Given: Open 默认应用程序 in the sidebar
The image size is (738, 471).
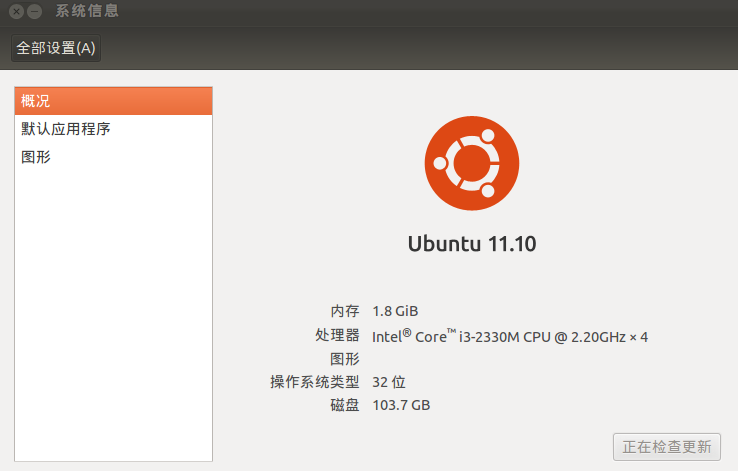Looking at the screenshot, I should [113, 129].
